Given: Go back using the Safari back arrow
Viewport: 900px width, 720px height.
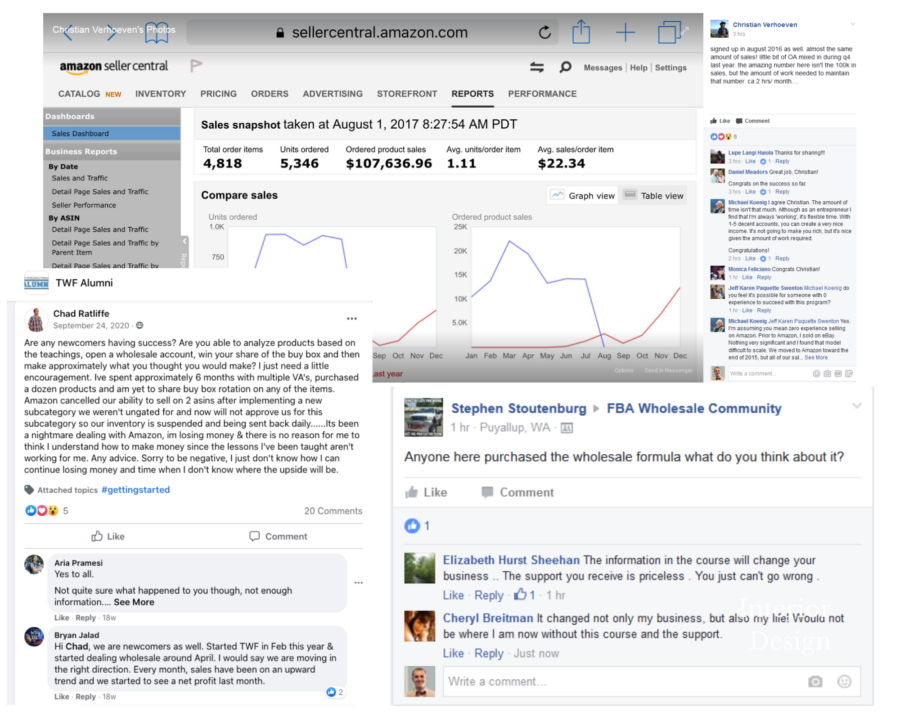Looking at the screenshot, I should coord(68,33).
